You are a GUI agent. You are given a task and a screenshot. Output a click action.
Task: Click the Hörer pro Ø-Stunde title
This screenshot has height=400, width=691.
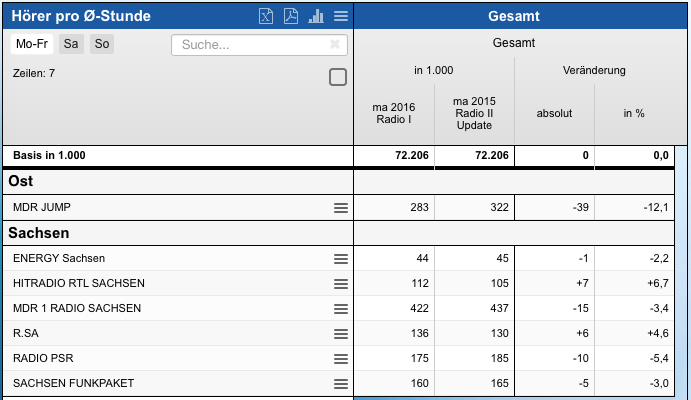click(81, 16)
